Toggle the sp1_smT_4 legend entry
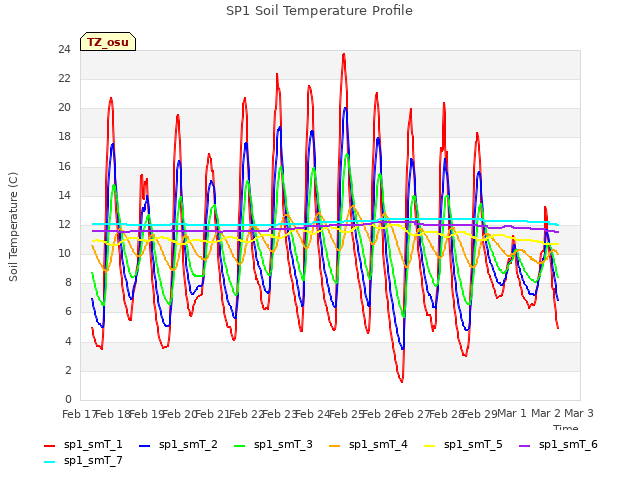This screenshot has height=480, width=640. click(368, 444)
